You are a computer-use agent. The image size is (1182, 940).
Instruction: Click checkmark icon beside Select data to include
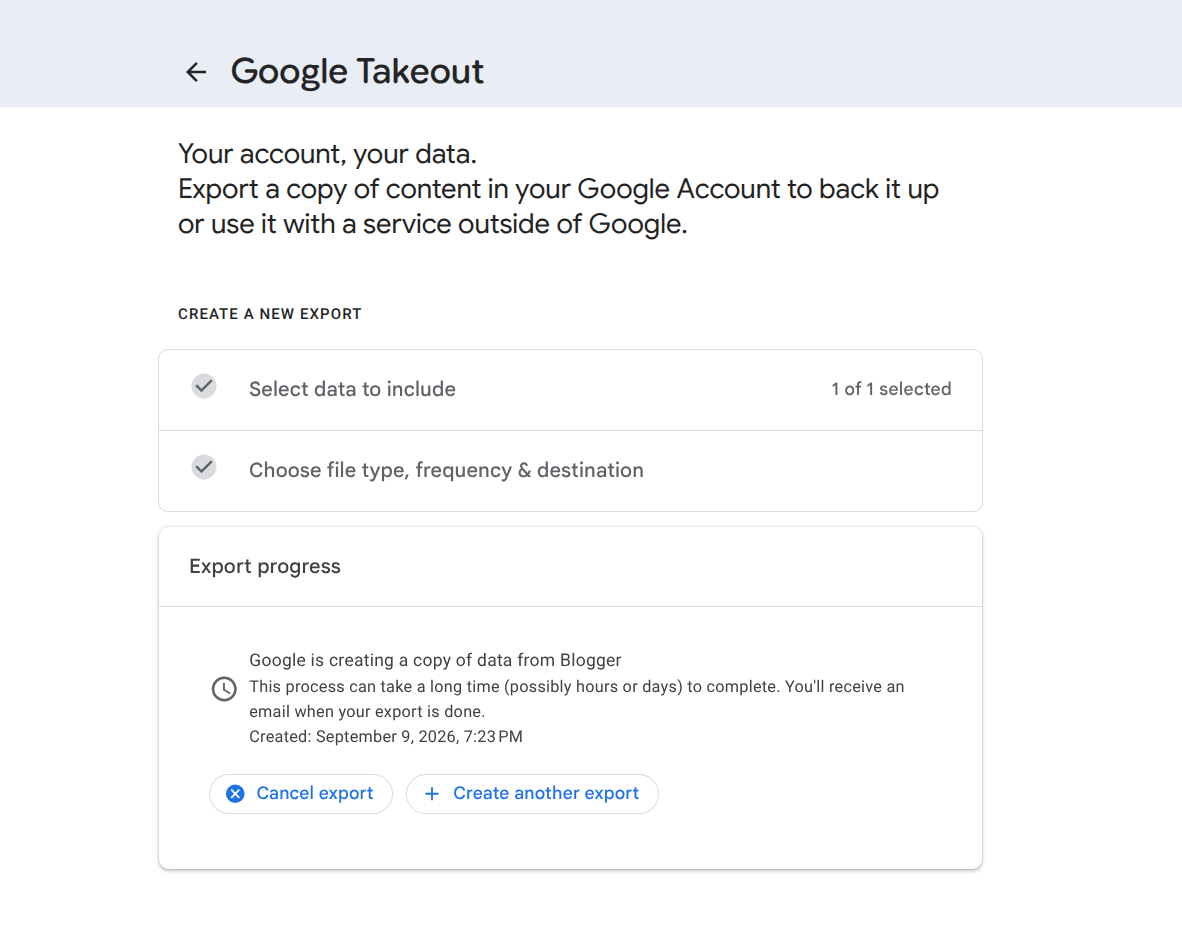pyautogui.click(x=204, y=387)
